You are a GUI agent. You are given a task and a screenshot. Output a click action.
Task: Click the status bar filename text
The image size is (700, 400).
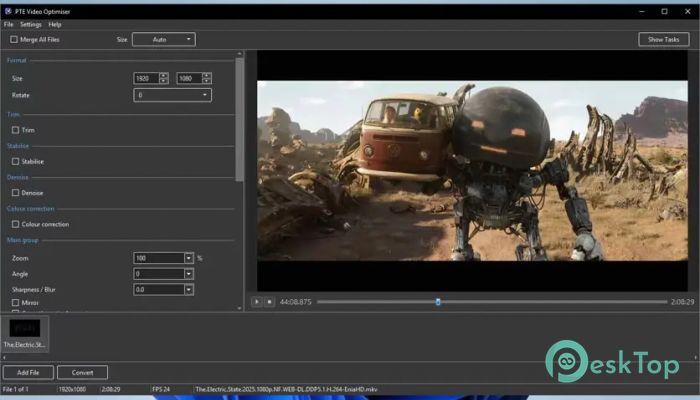[286, 389]
